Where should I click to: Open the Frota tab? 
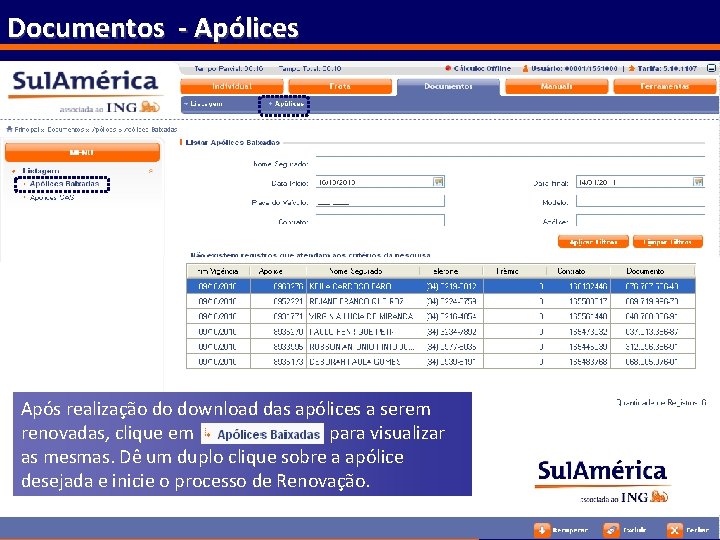(340, 86)
